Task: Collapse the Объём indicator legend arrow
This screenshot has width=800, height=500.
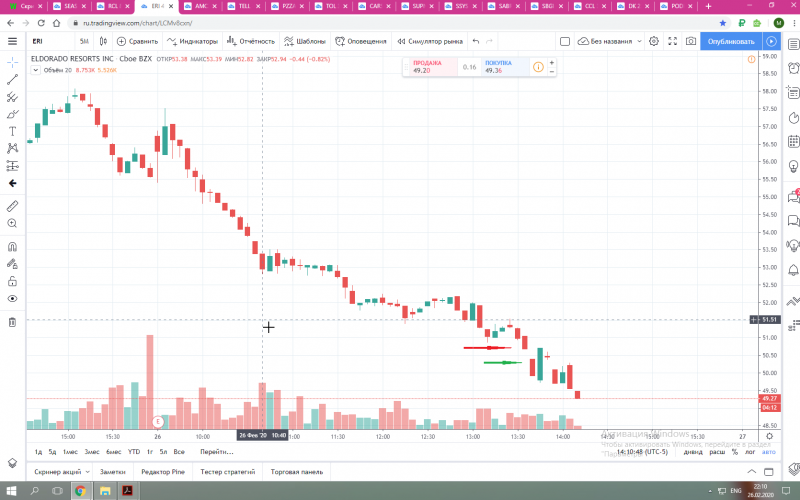Action: point(35,70)
